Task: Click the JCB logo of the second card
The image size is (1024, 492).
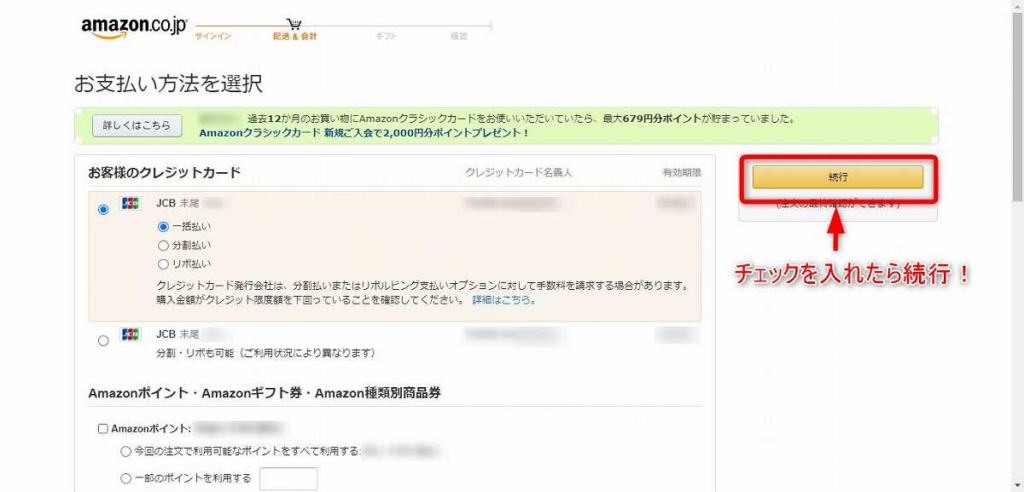Action: pos(130,334)
